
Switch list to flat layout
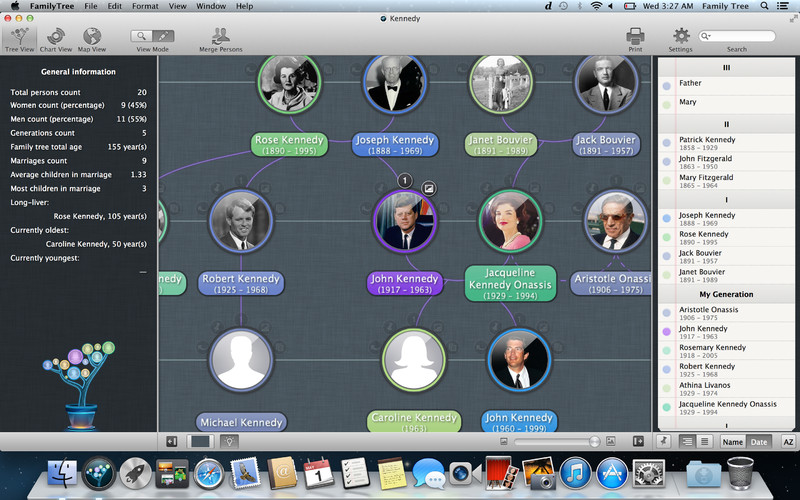tap(705, 442)
